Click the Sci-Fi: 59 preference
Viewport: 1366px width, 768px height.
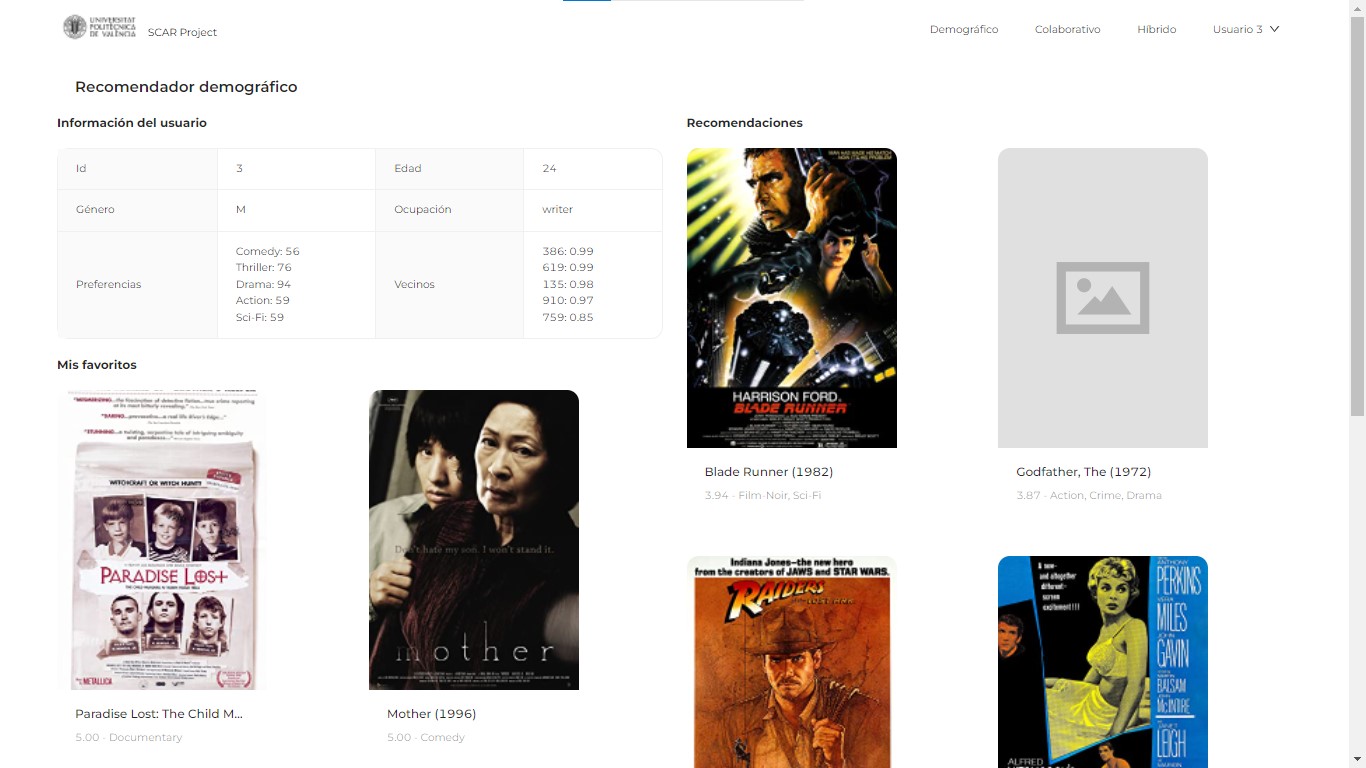coord(260,317)
